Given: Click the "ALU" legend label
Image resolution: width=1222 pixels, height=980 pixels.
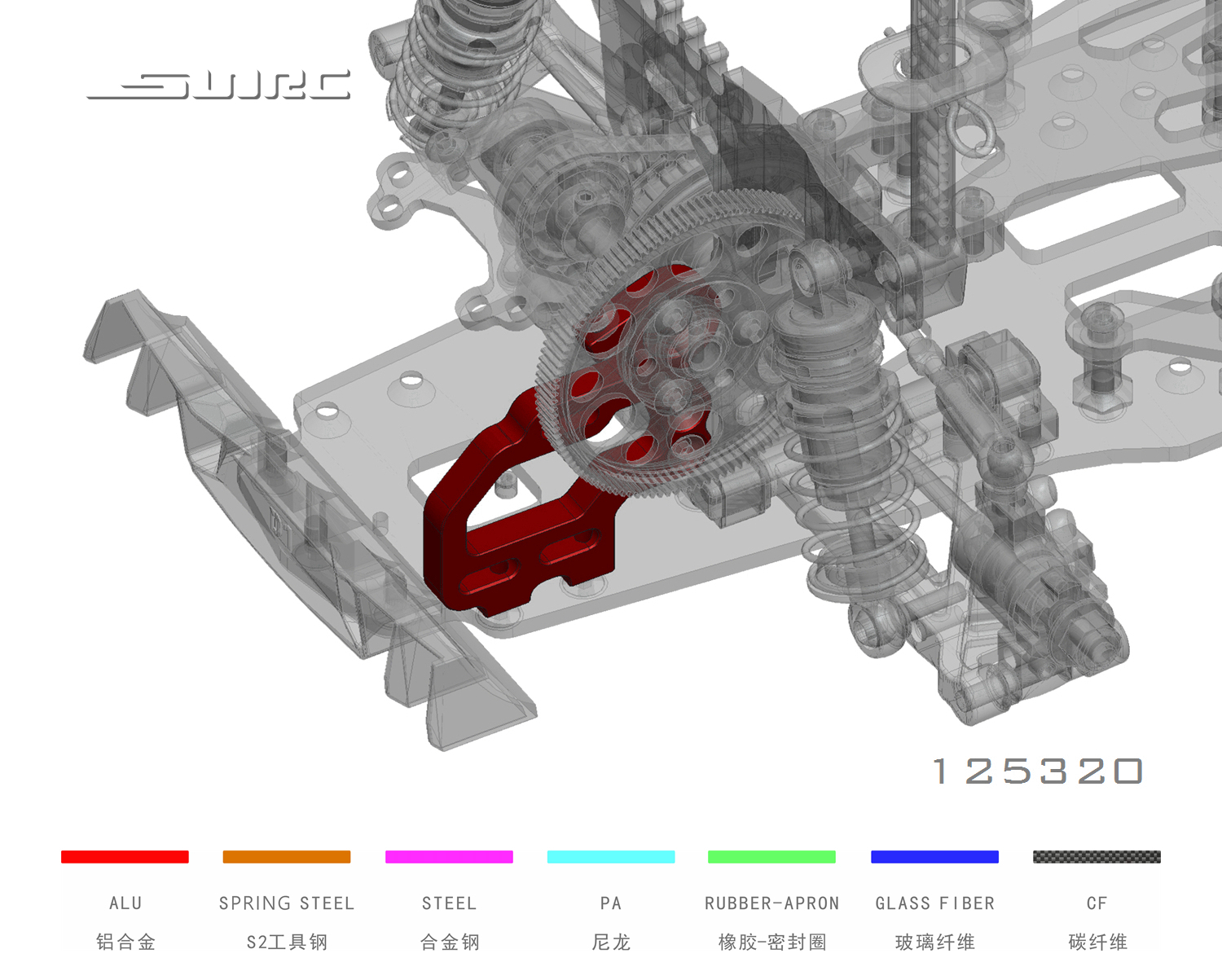Looking at the screenshot, I should 125,903.
